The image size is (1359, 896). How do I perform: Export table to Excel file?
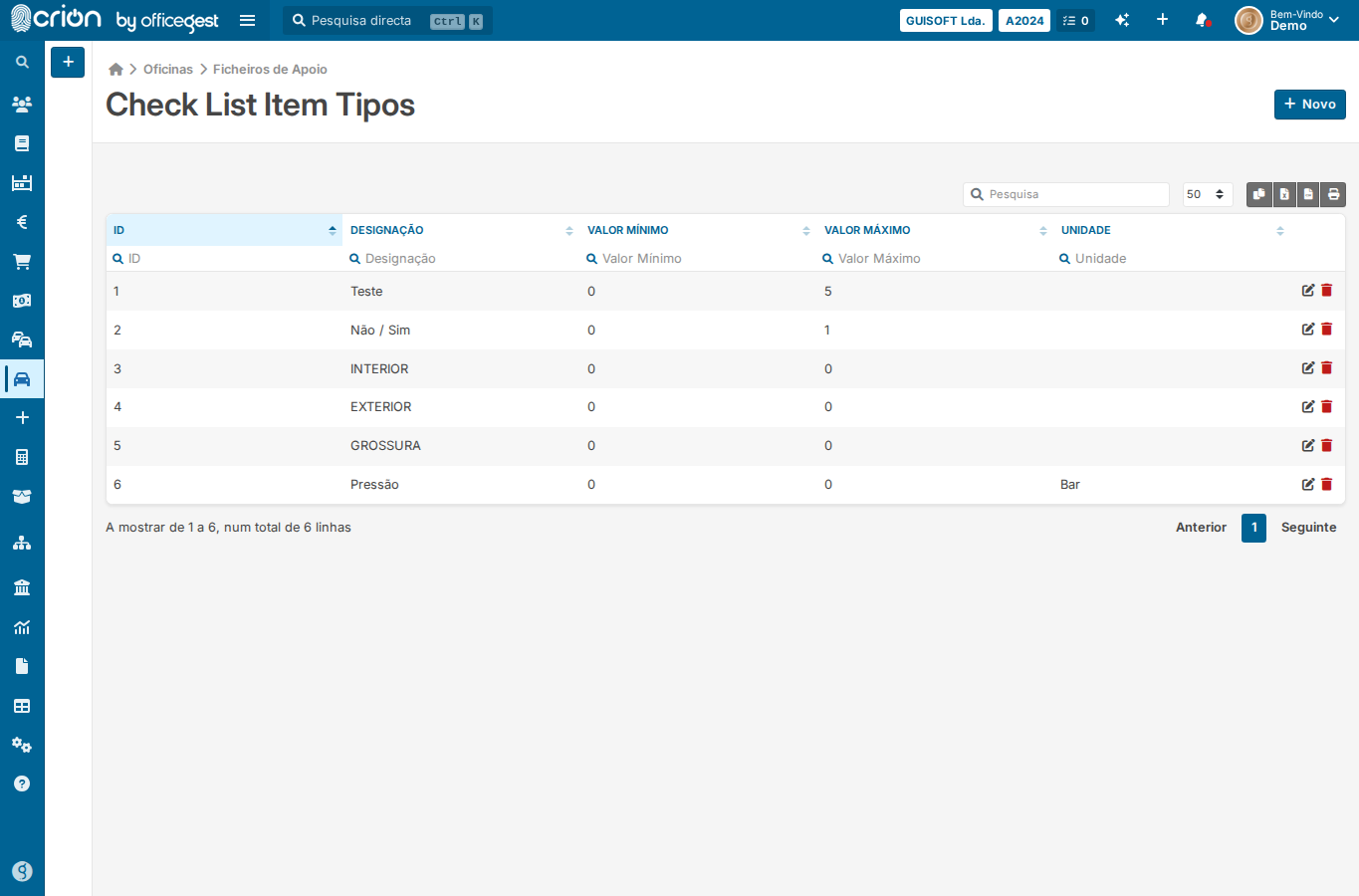pyautogui.click(x=1284, y=194)
